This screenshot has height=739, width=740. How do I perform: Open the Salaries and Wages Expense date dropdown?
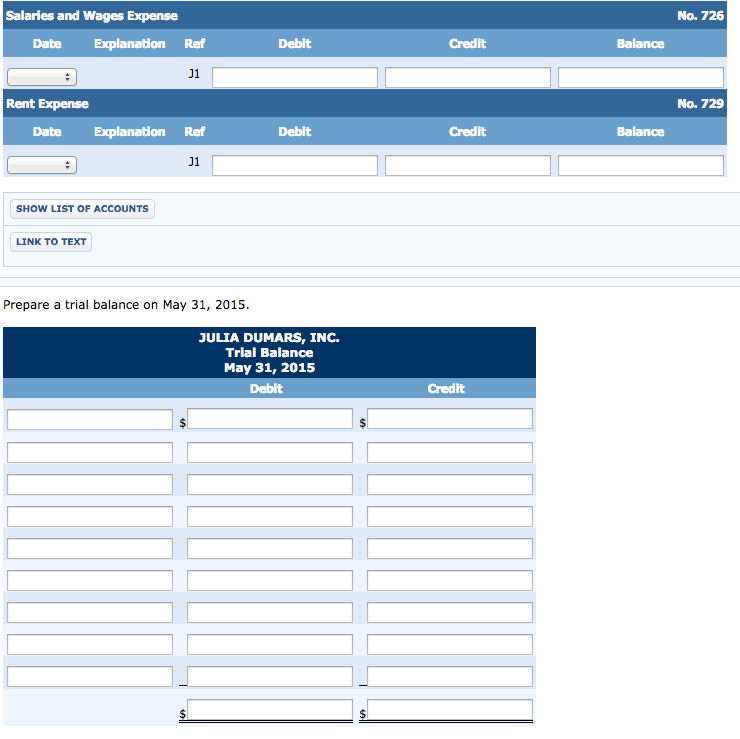click(42, 77)
